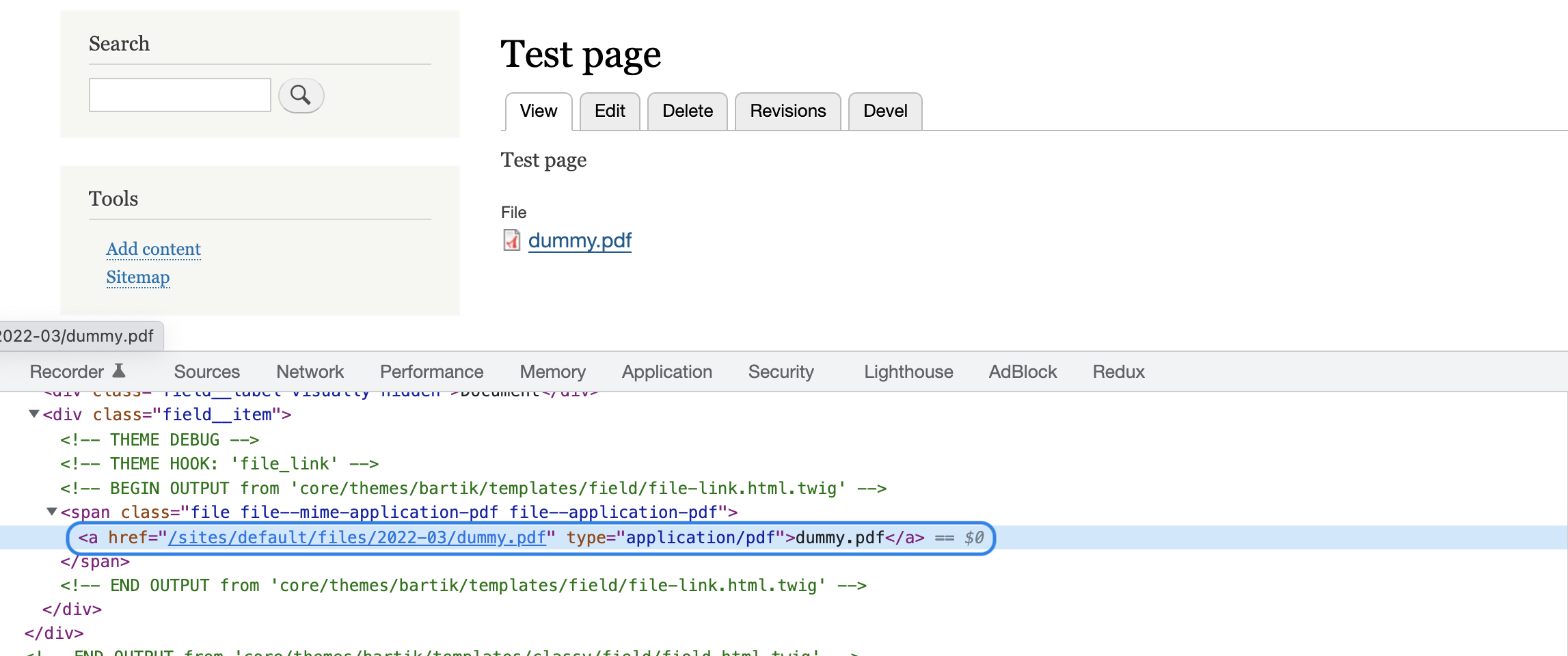
Task: Open the Lighthouse panel
Action: pyautogui.click(x=908, y=372)
